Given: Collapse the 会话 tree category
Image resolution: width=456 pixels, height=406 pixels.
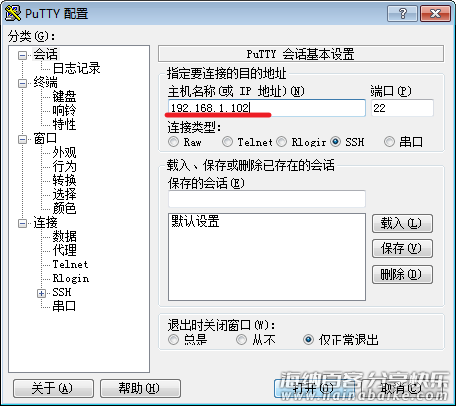Looking at the screenshot, I should pyautogui.click(x=22, y=55).
